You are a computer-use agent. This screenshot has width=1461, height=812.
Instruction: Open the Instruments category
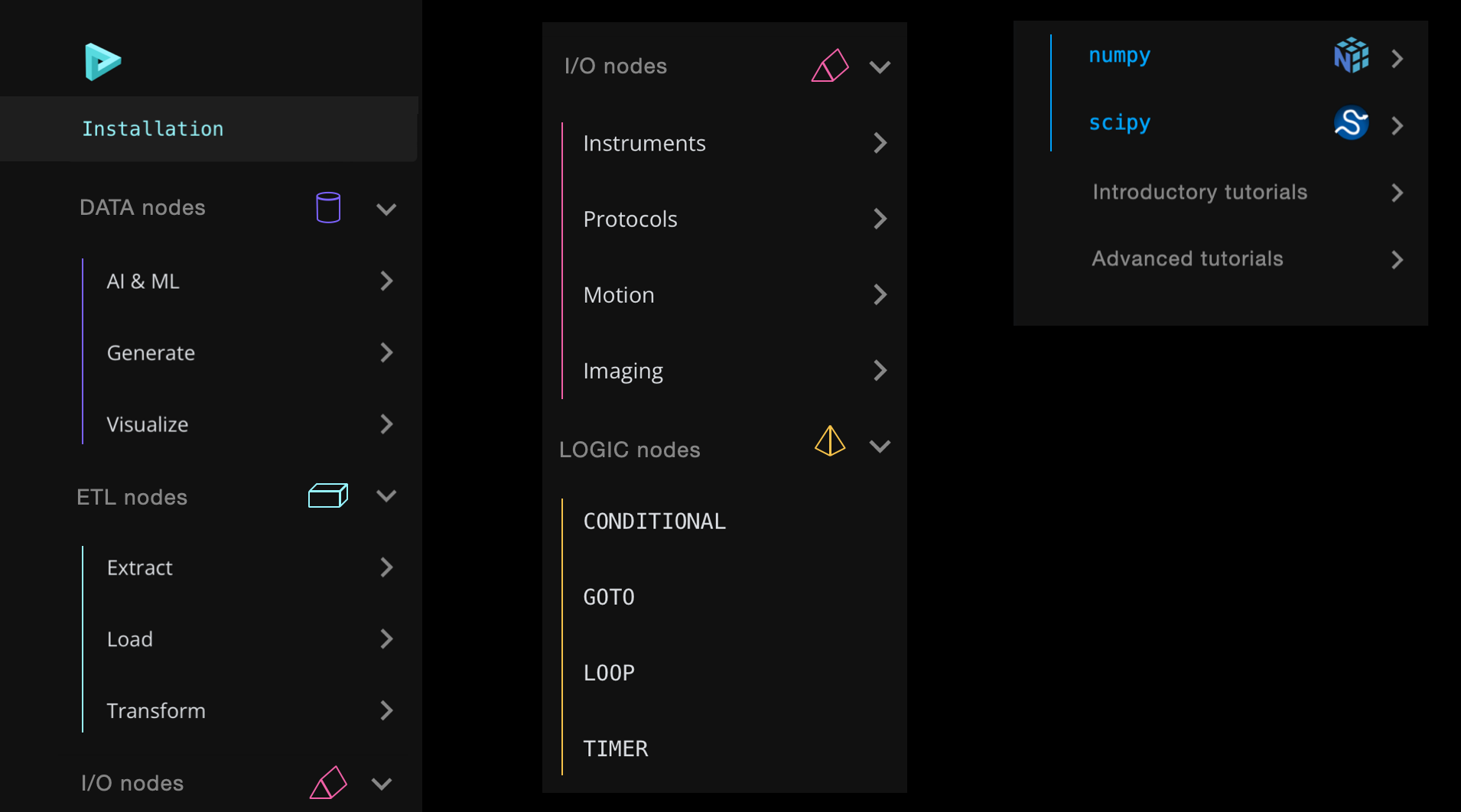[644, 142]
